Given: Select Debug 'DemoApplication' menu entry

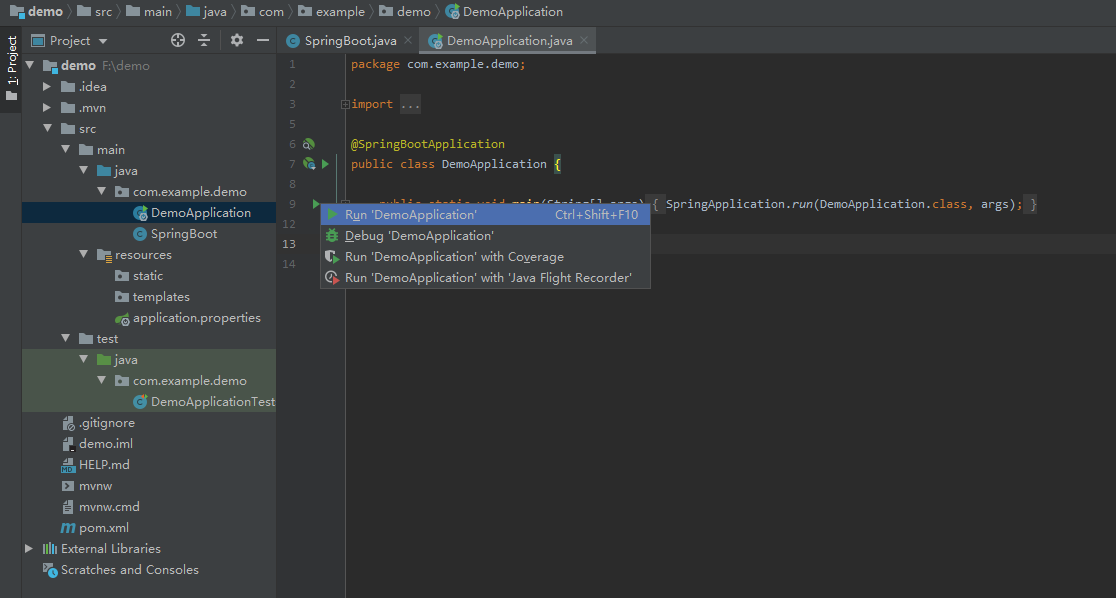Looking at the screenshot, I should (x=485, y=236).
